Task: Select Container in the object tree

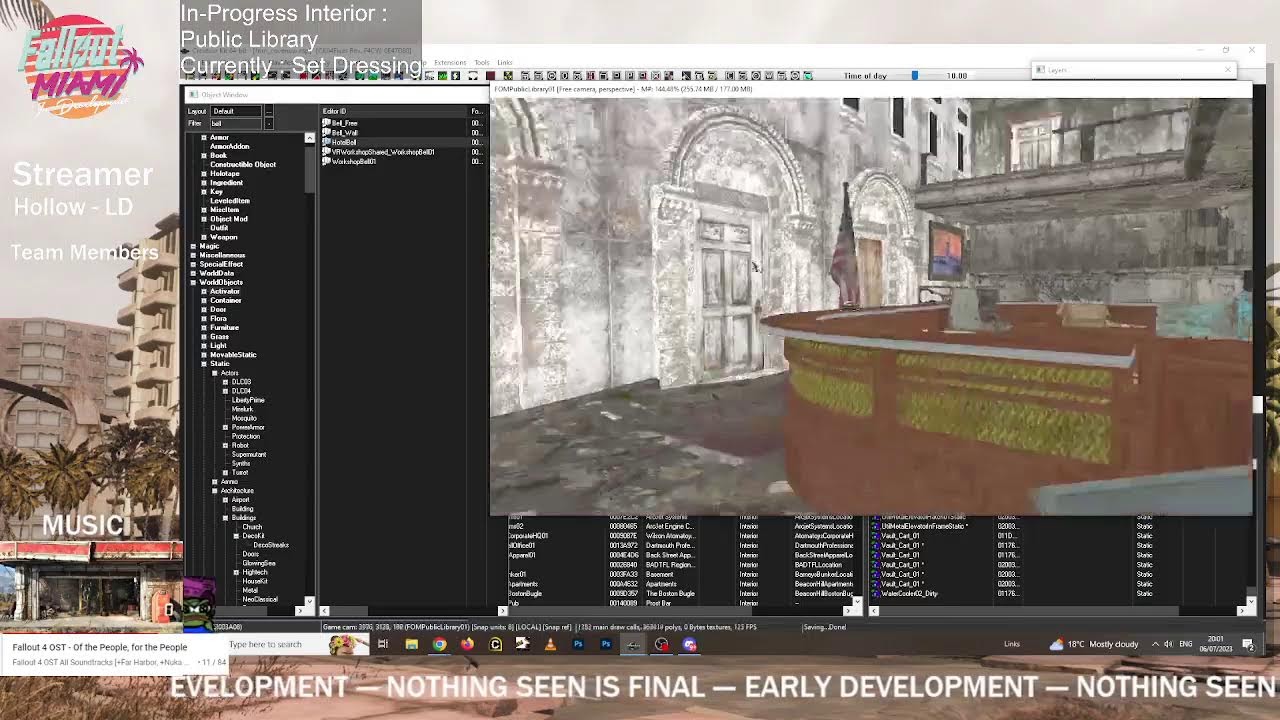Action: [x=226, y=300]
